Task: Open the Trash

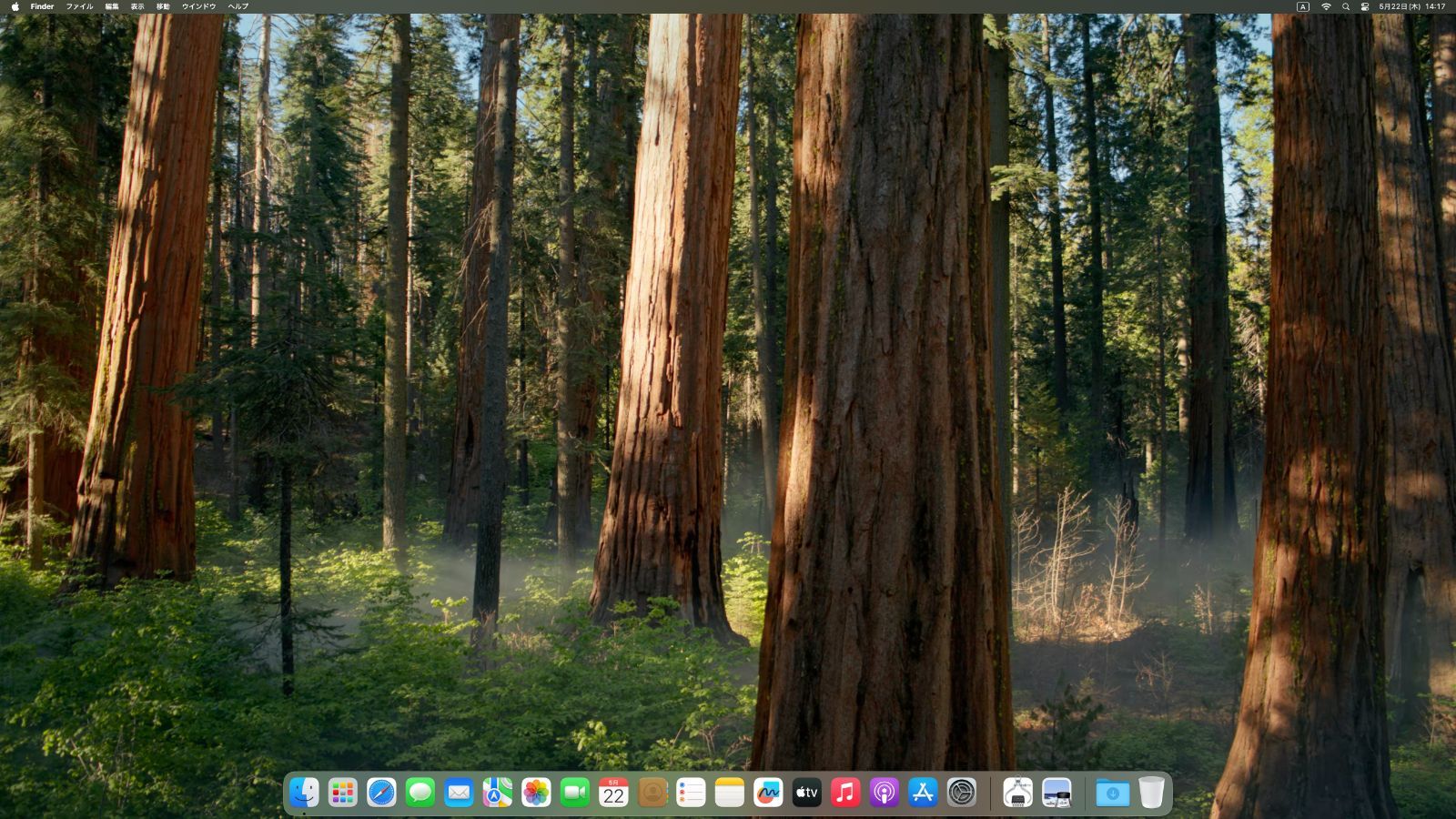Action: click(1151, 793)
